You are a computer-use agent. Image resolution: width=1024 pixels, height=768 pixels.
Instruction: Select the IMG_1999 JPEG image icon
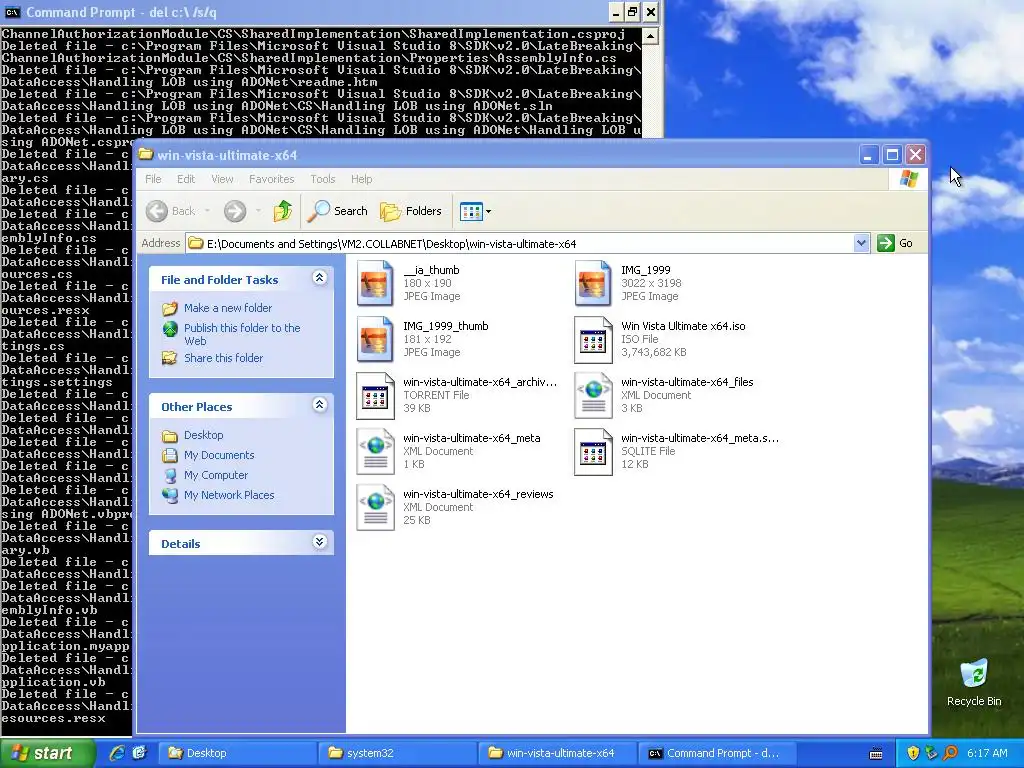(593, 283)
